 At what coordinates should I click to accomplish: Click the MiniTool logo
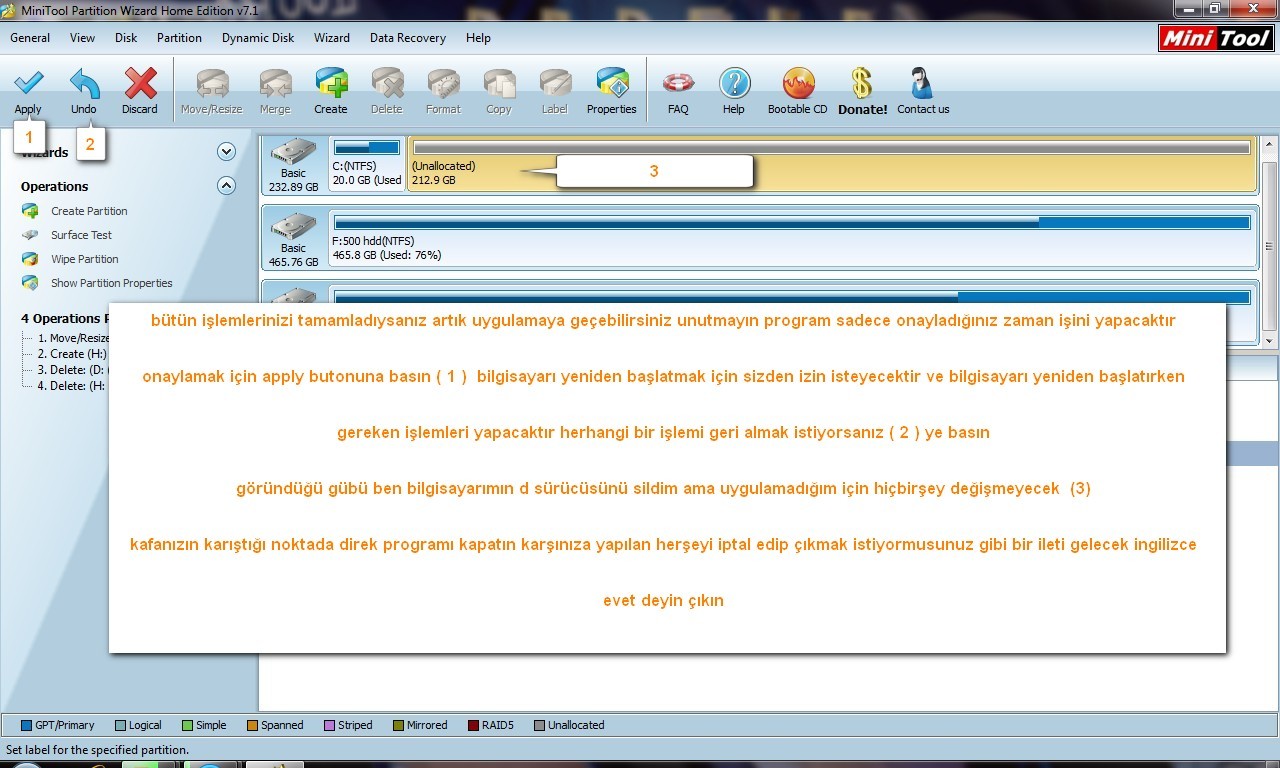[1215, 38]
